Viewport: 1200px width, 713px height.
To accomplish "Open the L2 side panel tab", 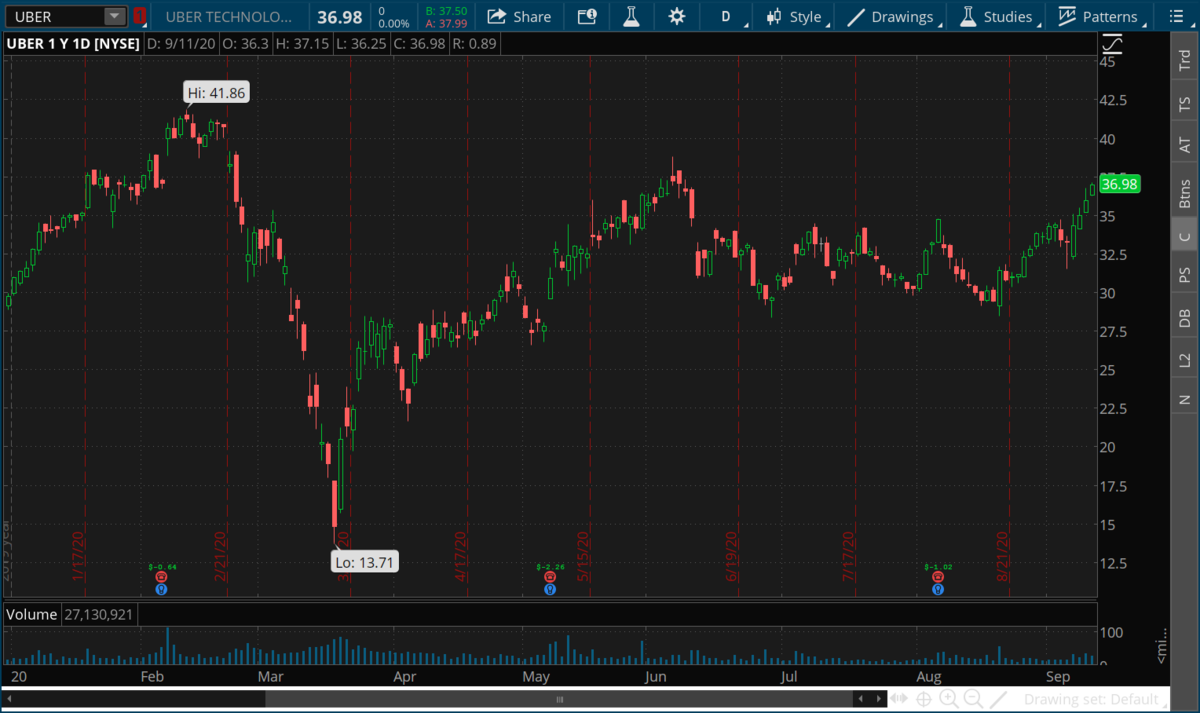I will (x=1185, y=359).
